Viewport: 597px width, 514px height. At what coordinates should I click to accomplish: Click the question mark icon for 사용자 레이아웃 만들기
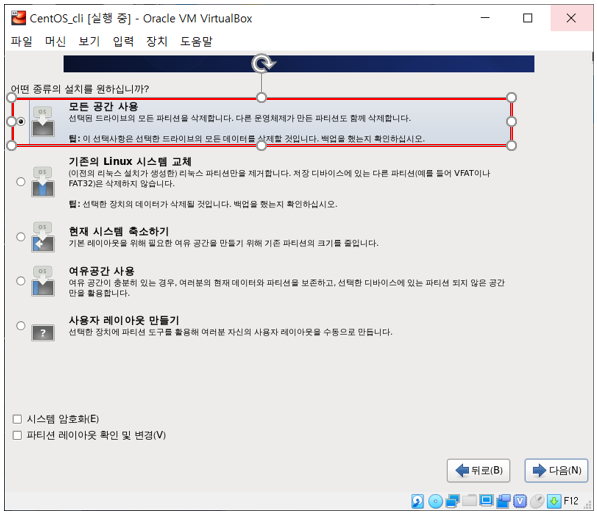[43, 333]
